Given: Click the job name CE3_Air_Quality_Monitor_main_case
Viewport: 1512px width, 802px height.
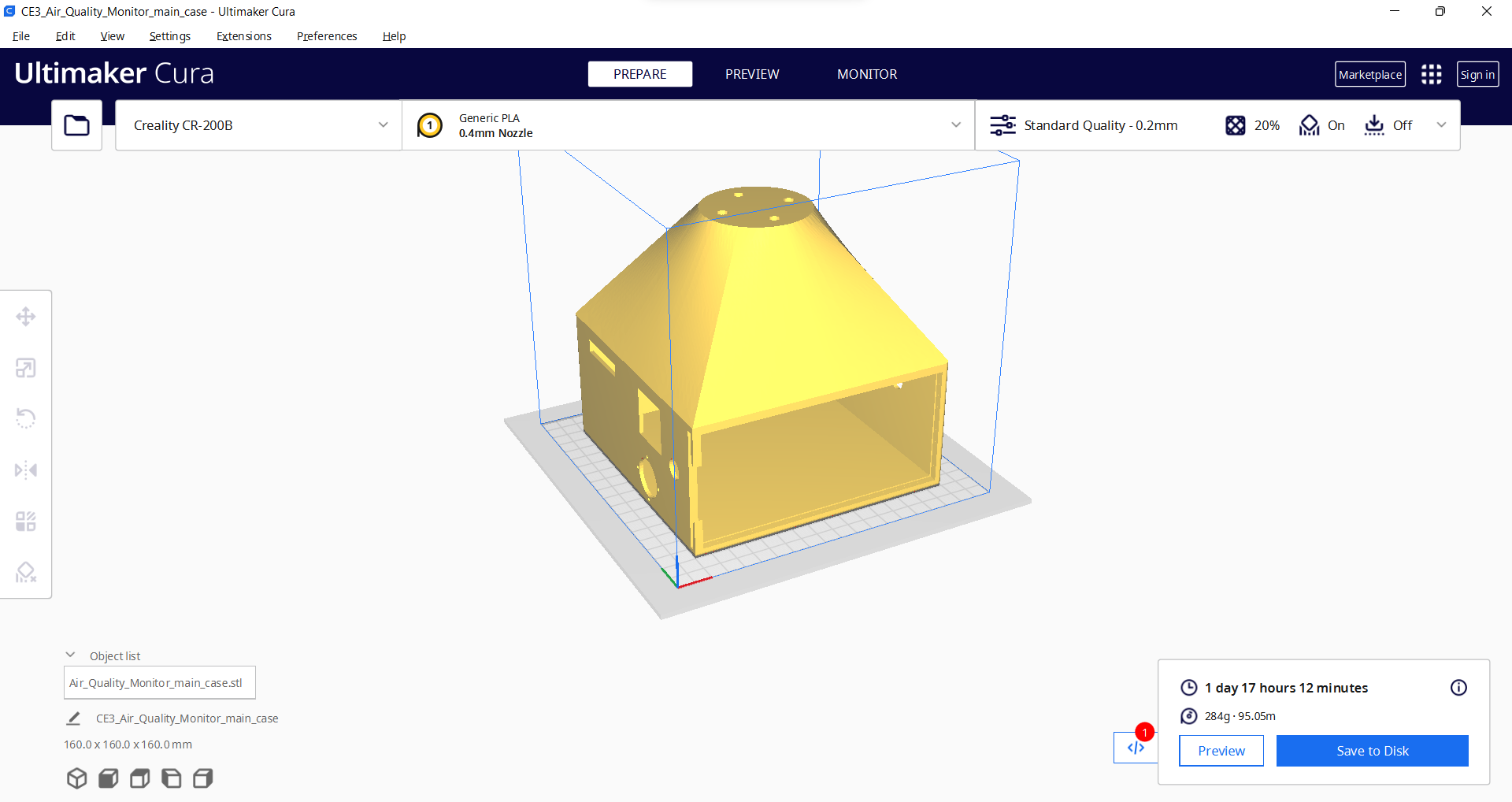Looking at the screenshot, I should [x=187, y=718].
